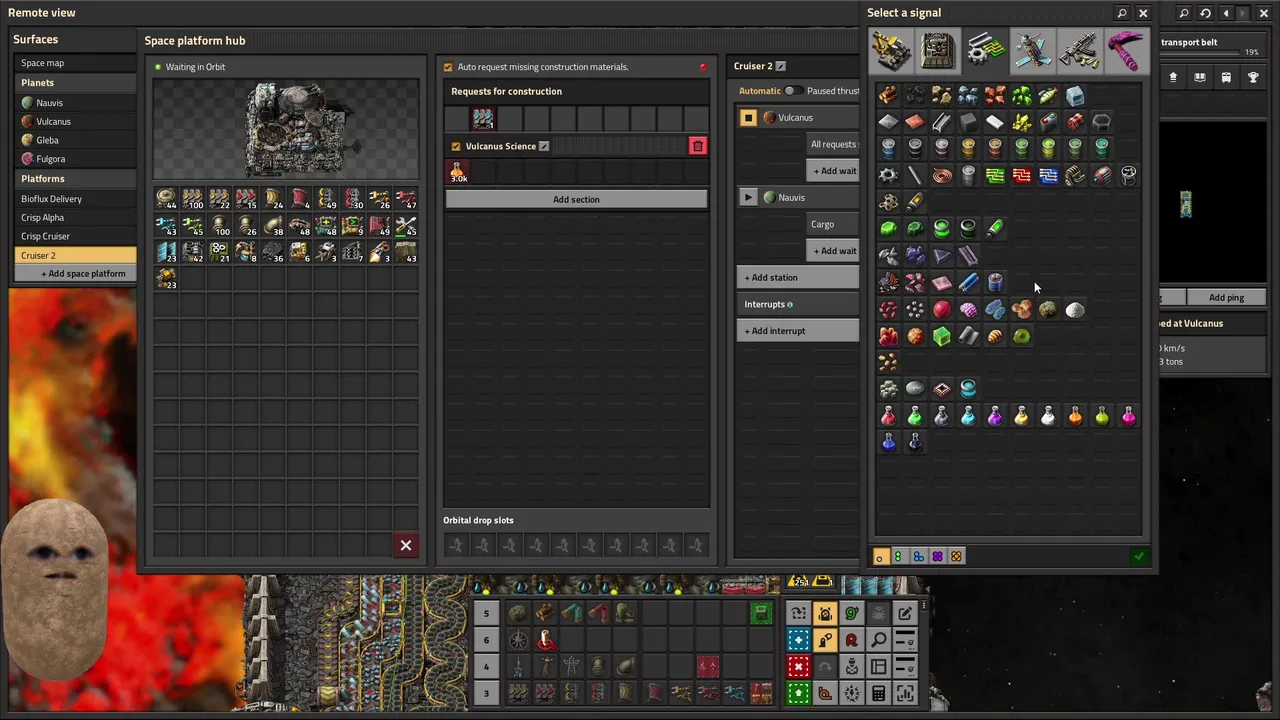Open the Production signal category tab

pyautogui.click(x=938, y=50)
